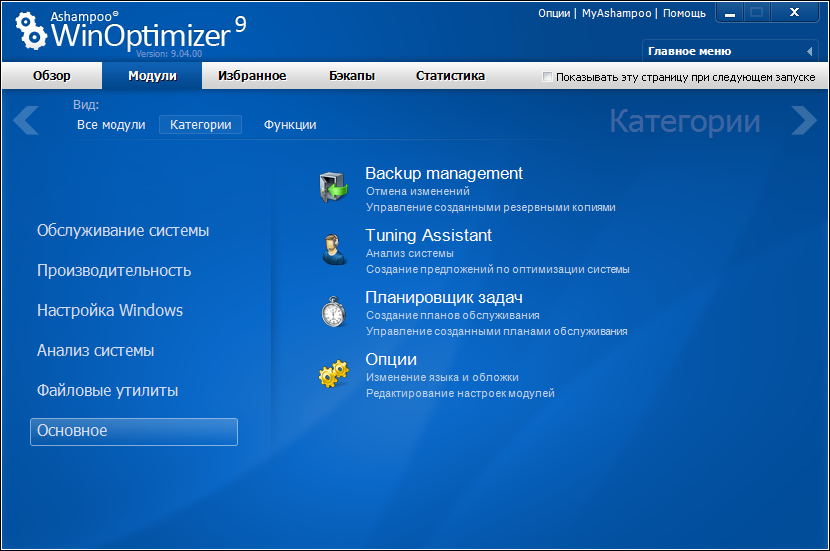Click the Опции gears icon
Screen dimensions: 830x551
[333, 374]
